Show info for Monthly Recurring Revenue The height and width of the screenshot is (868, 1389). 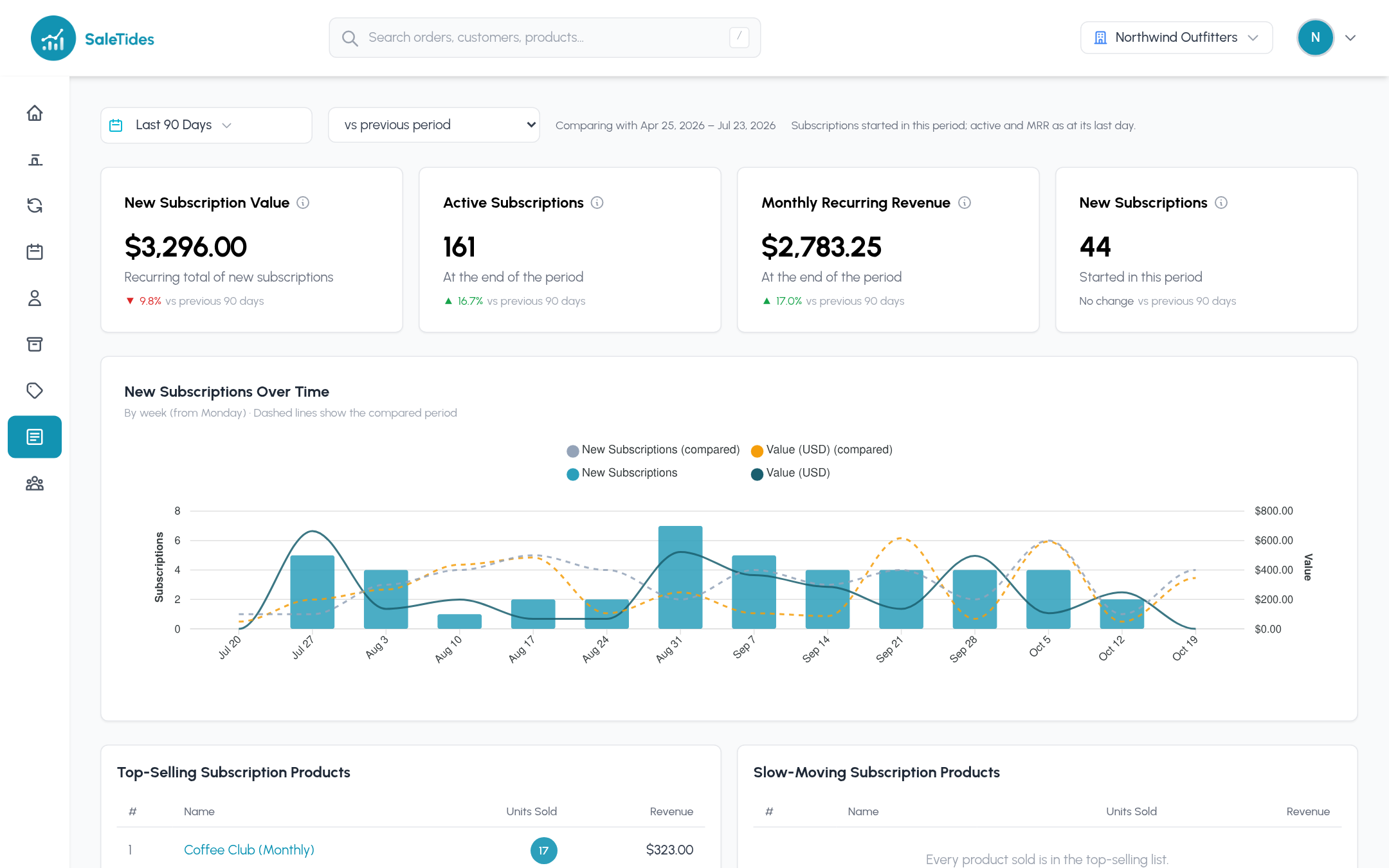point(965,203)
